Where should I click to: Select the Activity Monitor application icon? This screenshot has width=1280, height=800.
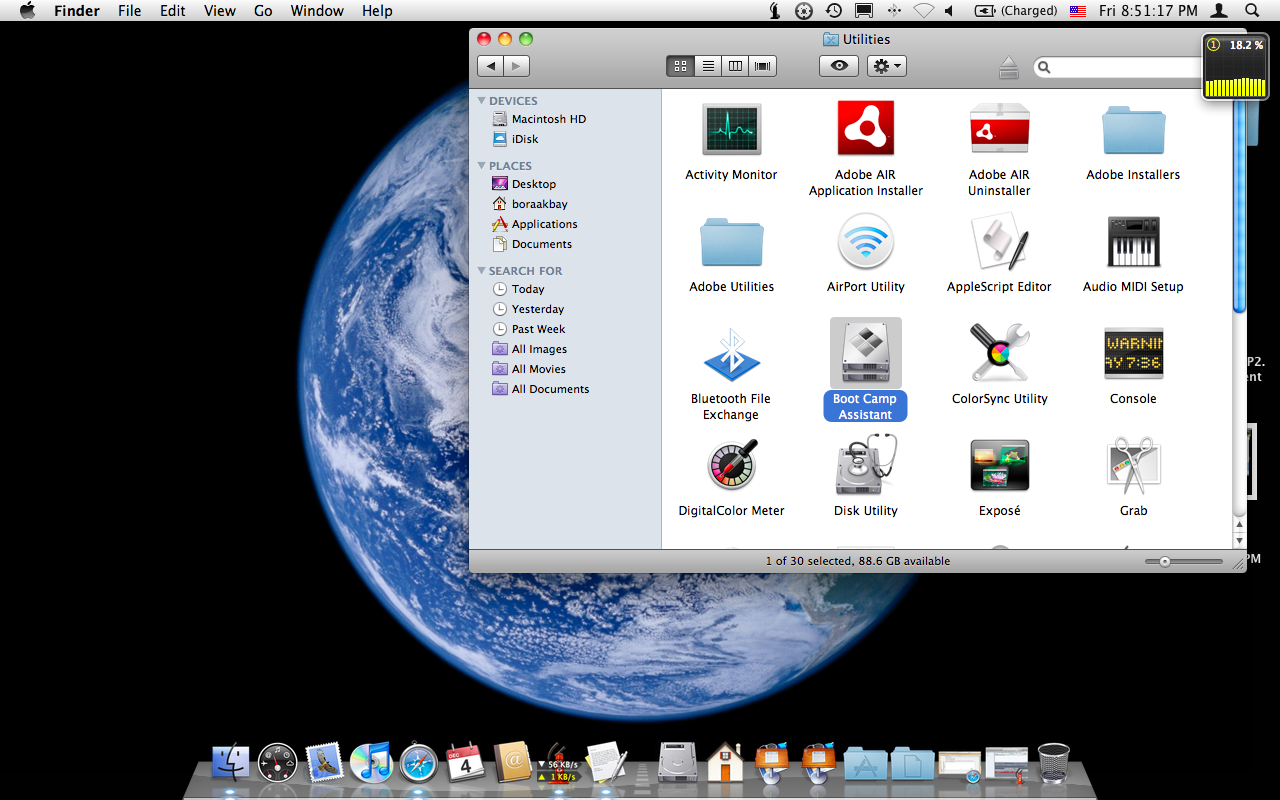click(x=731, y=129)
